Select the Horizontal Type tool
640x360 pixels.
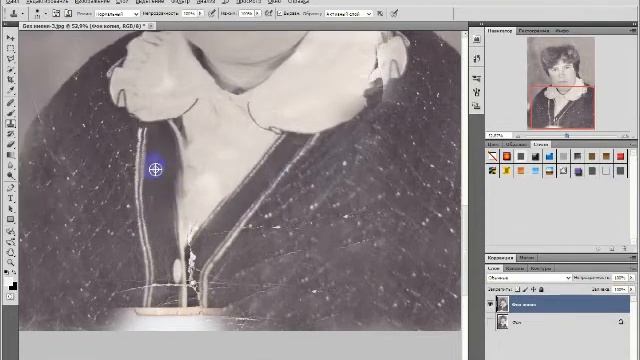(x=11, y=199)
